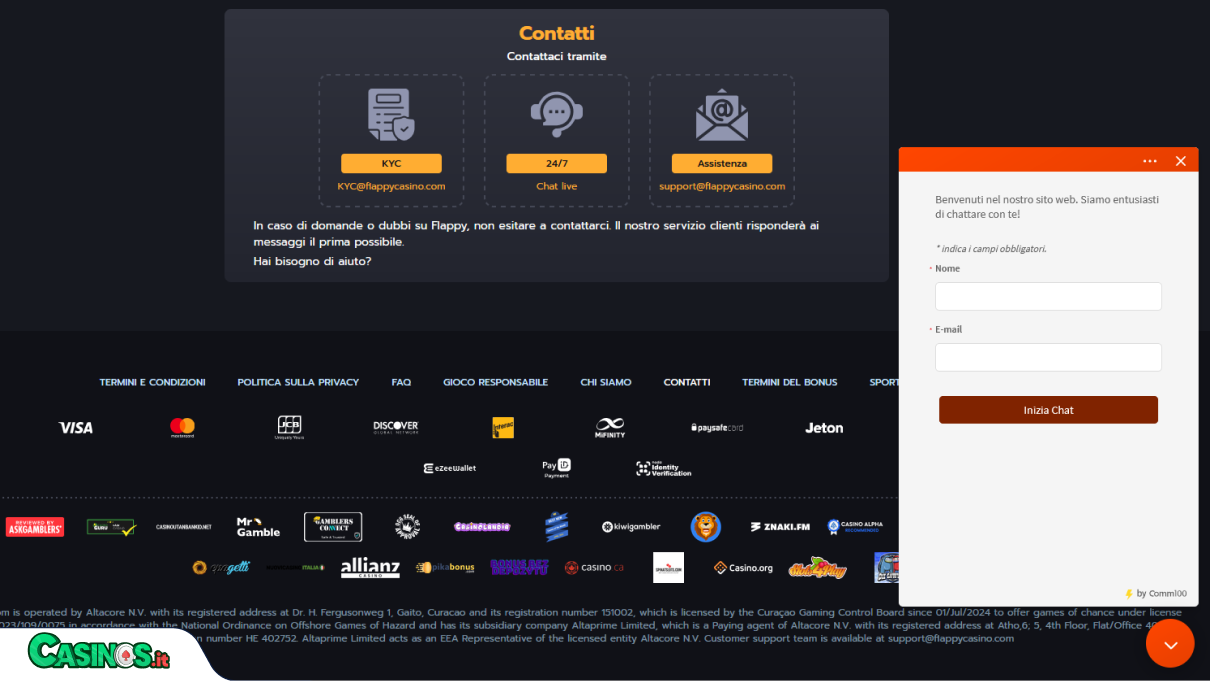The image size is (1210, 681).
Task: Select the Contatti footer menu item
Action: [687, 382]
